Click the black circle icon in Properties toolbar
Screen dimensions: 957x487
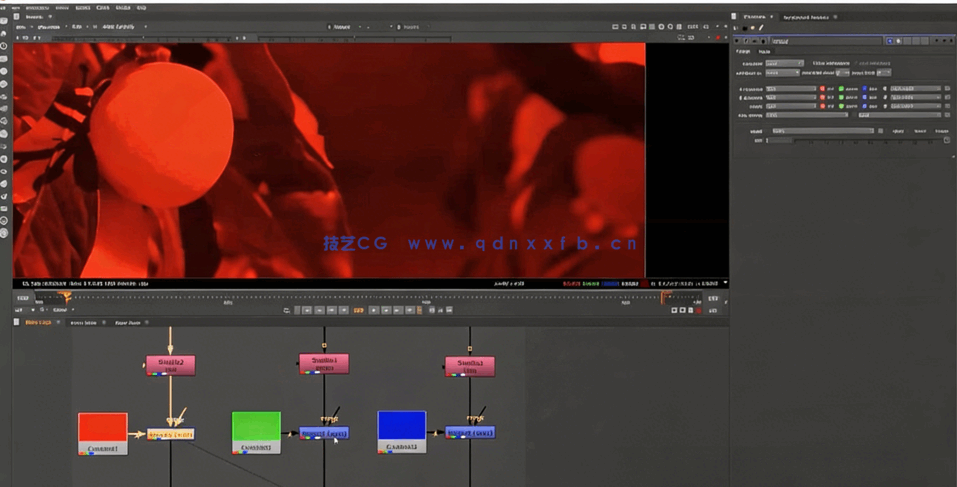[x=745, y=28]
